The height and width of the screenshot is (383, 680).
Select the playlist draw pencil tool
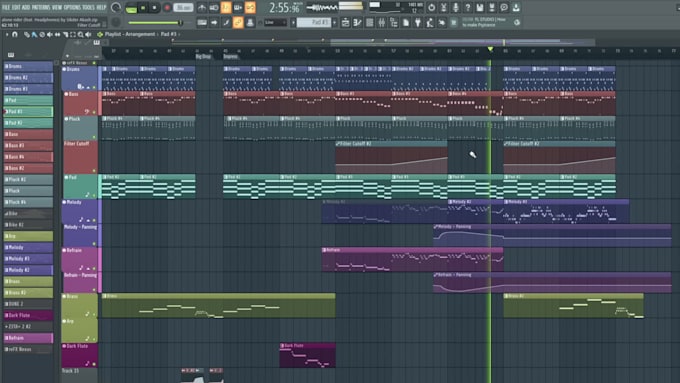27,35
